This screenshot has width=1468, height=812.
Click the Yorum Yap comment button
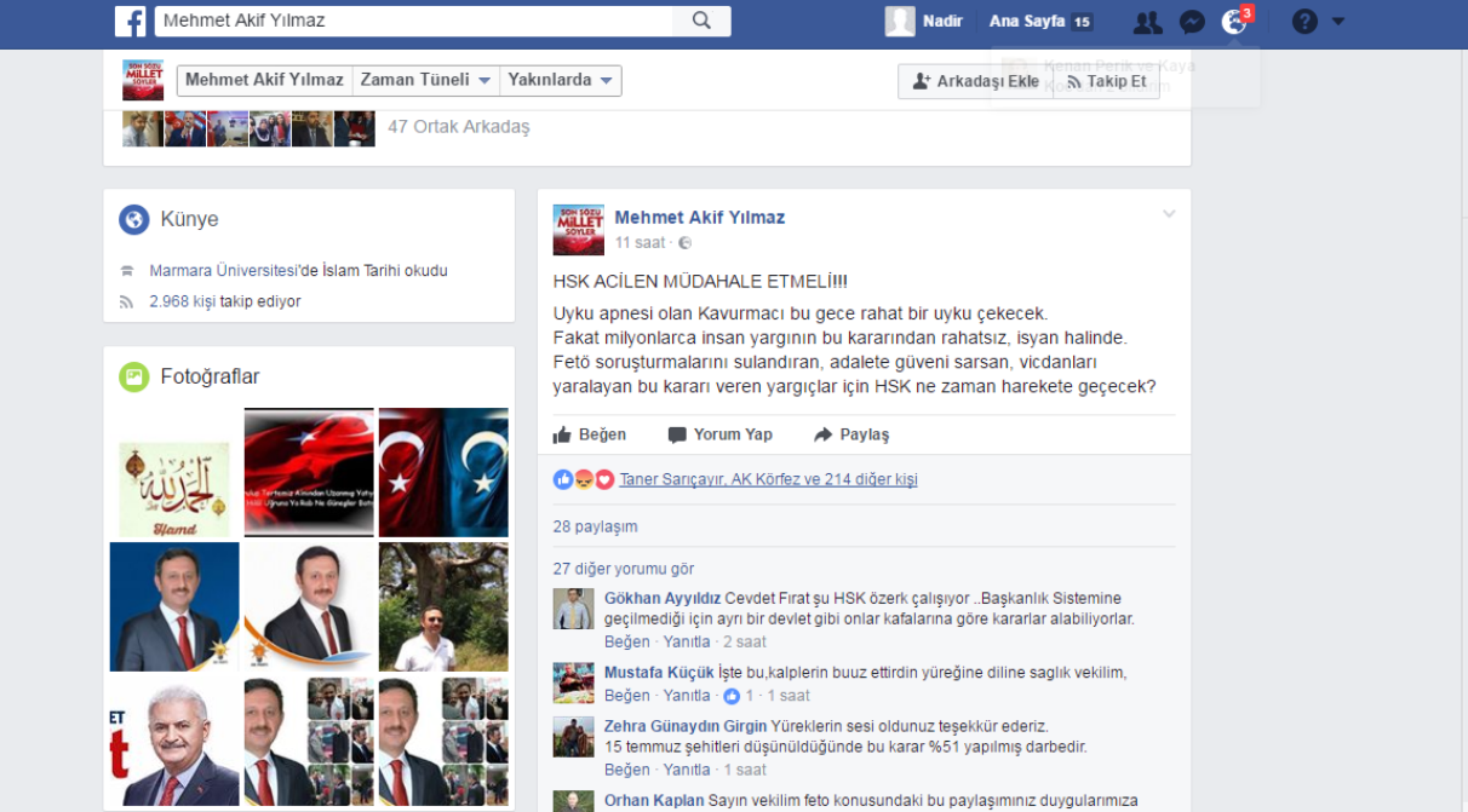click(720, 435)
